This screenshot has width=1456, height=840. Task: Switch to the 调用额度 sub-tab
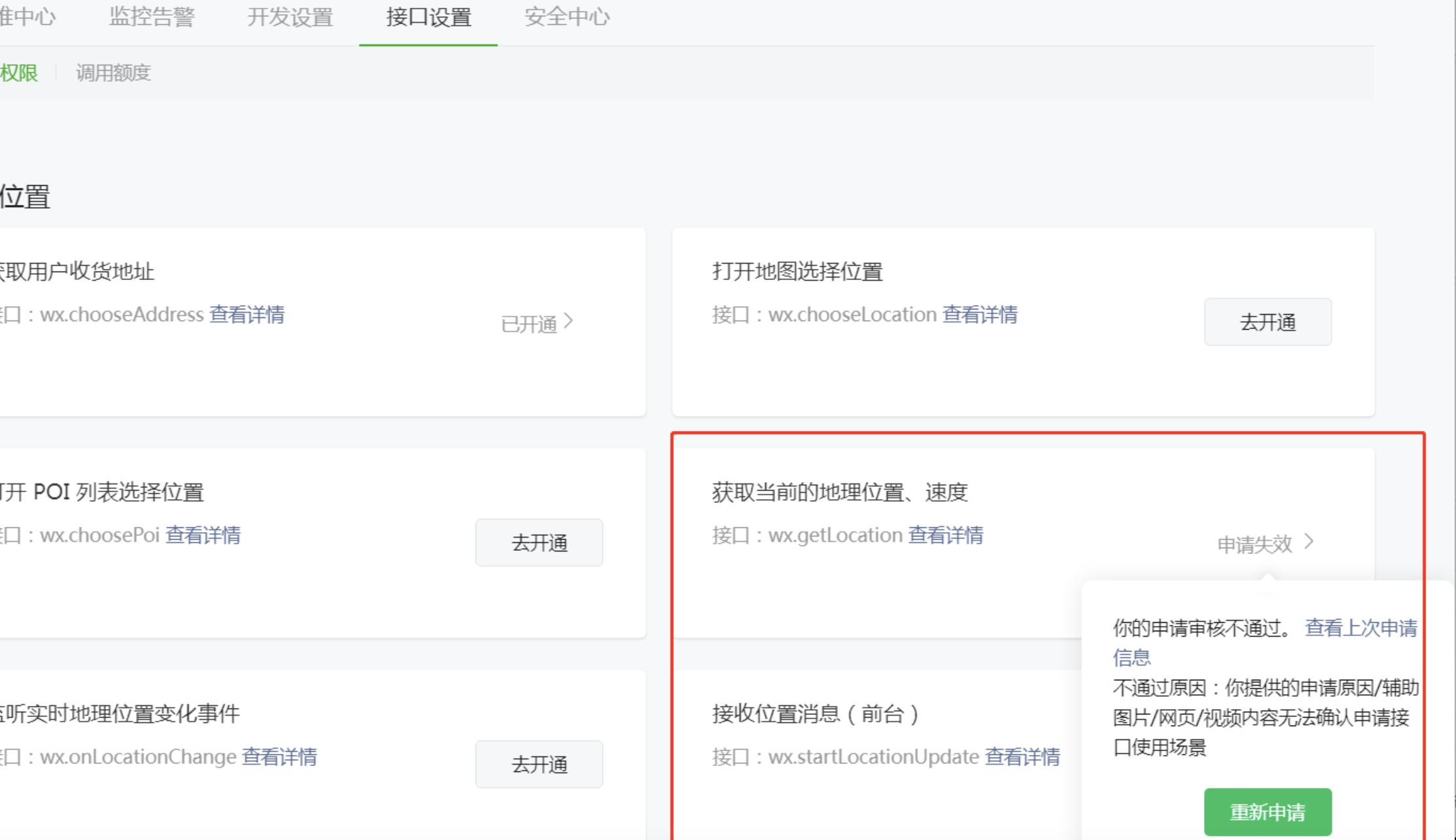[113, 73]
